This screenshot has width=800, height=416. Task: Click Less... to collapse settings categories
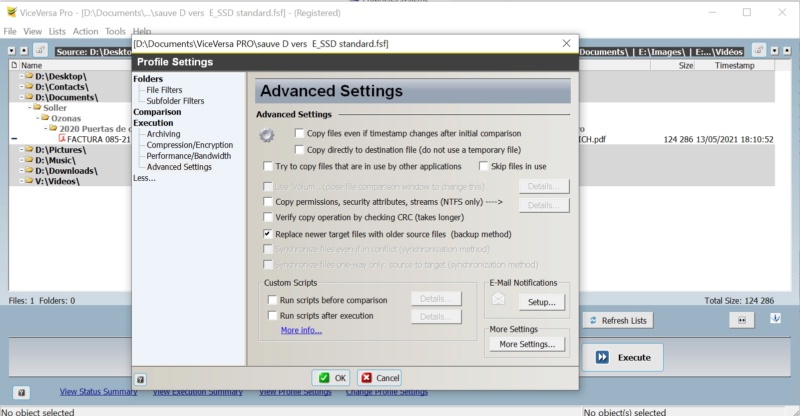(144, 178)
